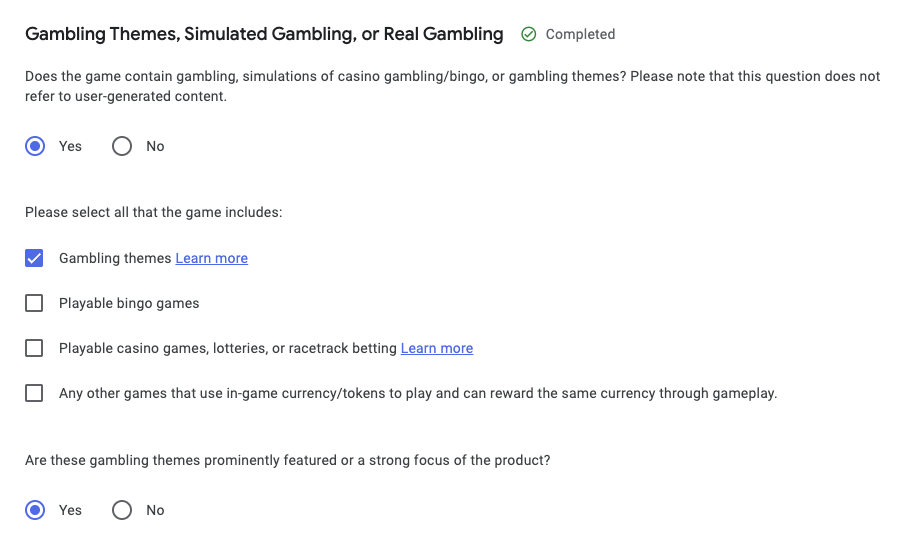Click the prominently featured question text
Image resolution: width=919 pixels, height=550 pixels.
pyautogui.click(x=288, y=460)
